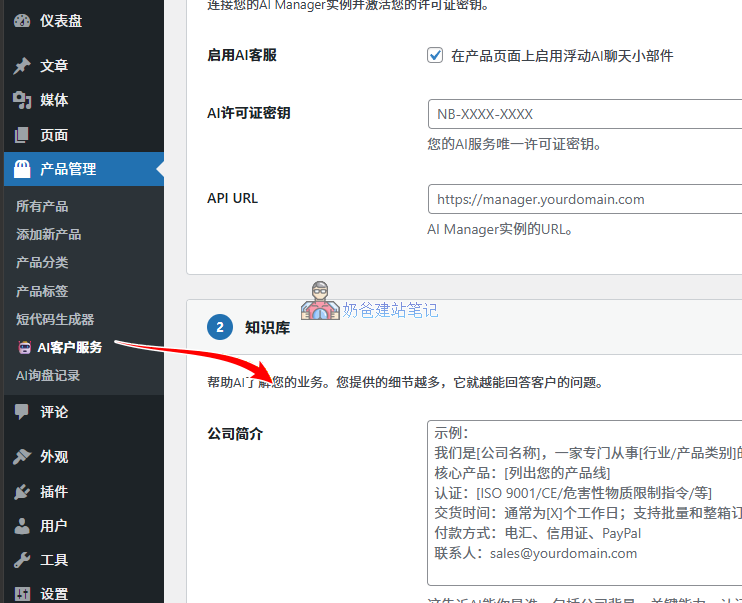Open 产品分类 submenu item

42,263
